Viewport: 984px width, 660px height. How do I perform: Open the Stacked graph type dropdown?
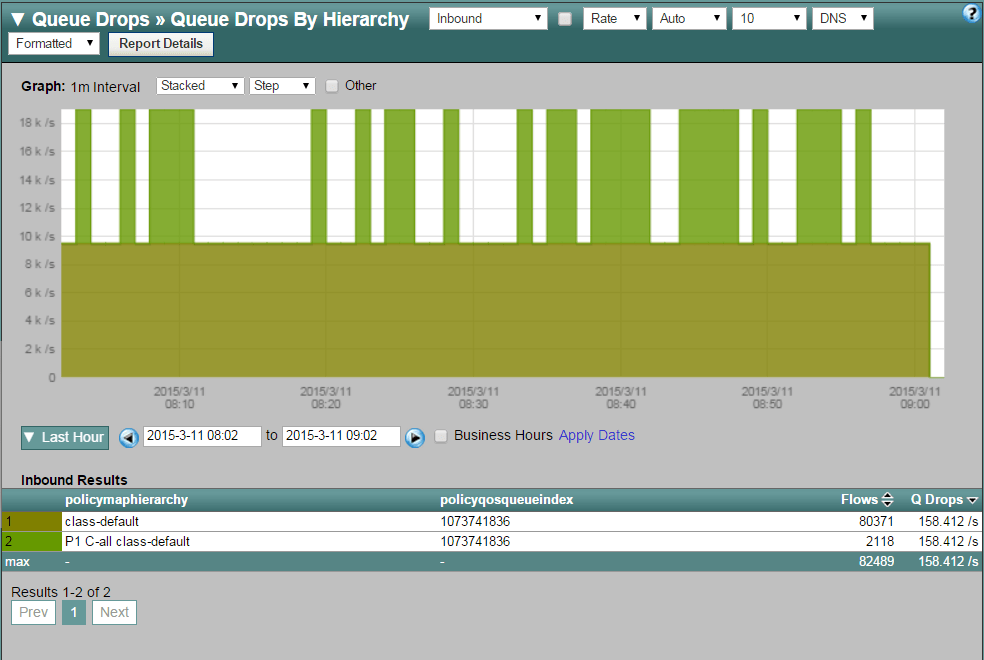point(200,86)
